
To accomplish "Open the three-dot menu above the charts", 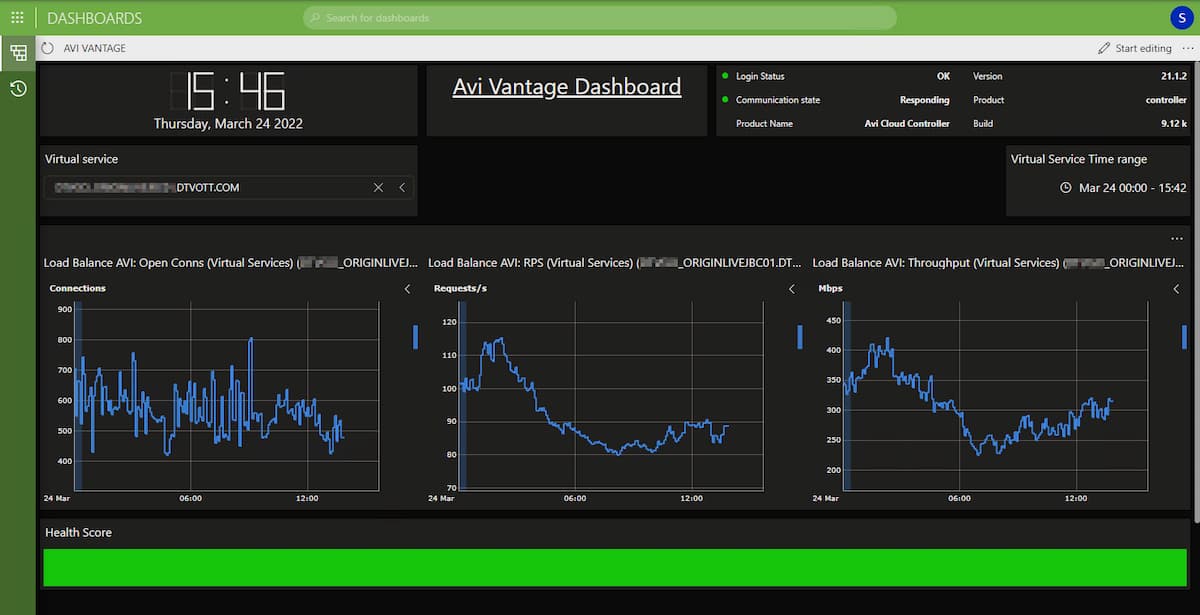I will [1176, 239].
